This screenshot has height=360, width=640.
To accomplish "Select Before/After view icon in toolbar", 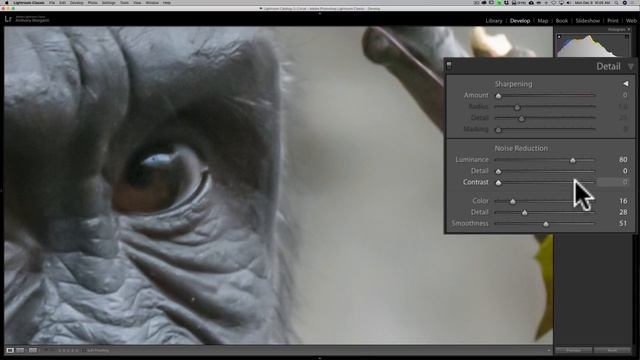I will (x=33, y=350).
